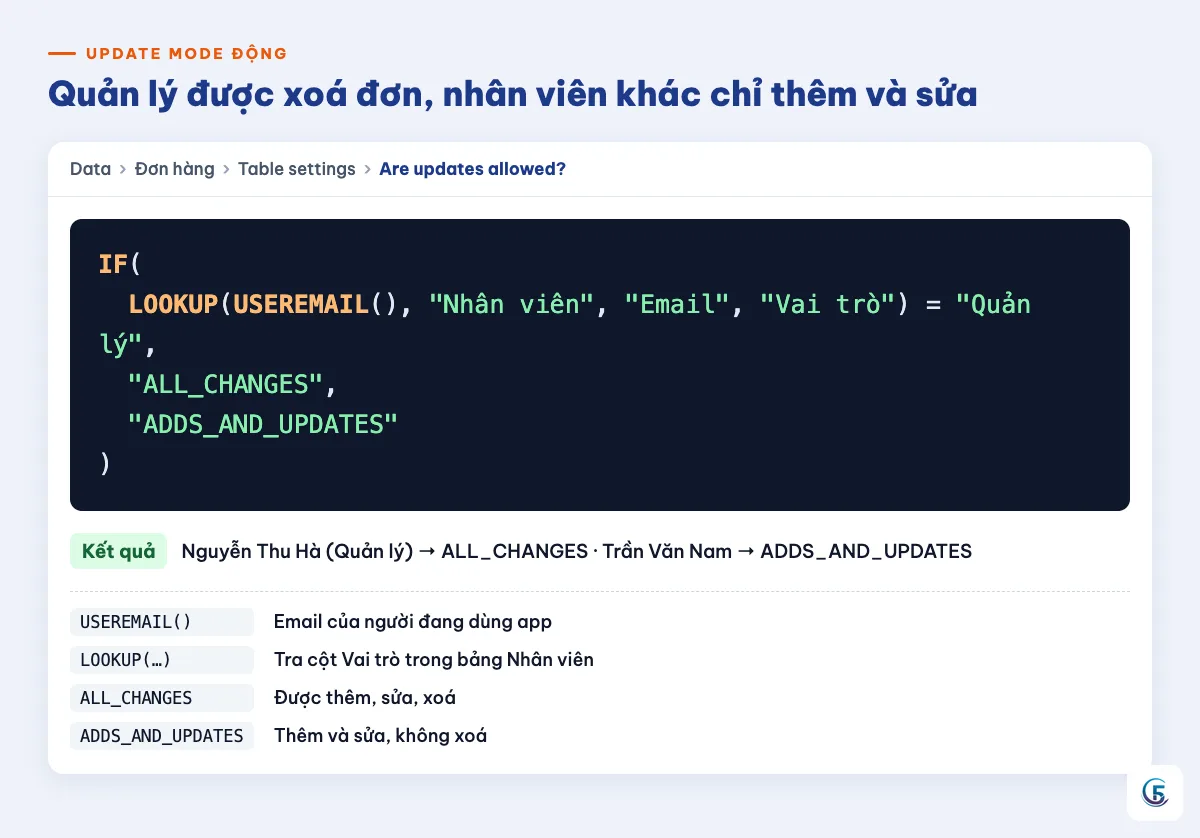Click the logo icon in bottom-right corner
Image resolution: width=1200 pixels, height=838 pixels.
(1155, 793)
